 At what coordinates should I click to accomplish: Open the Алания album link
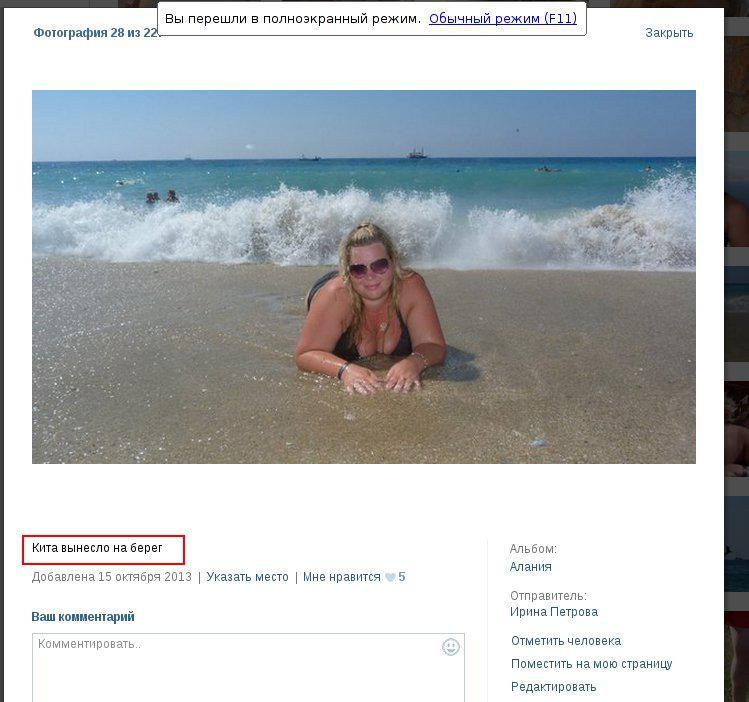click(x=530, y=566)
